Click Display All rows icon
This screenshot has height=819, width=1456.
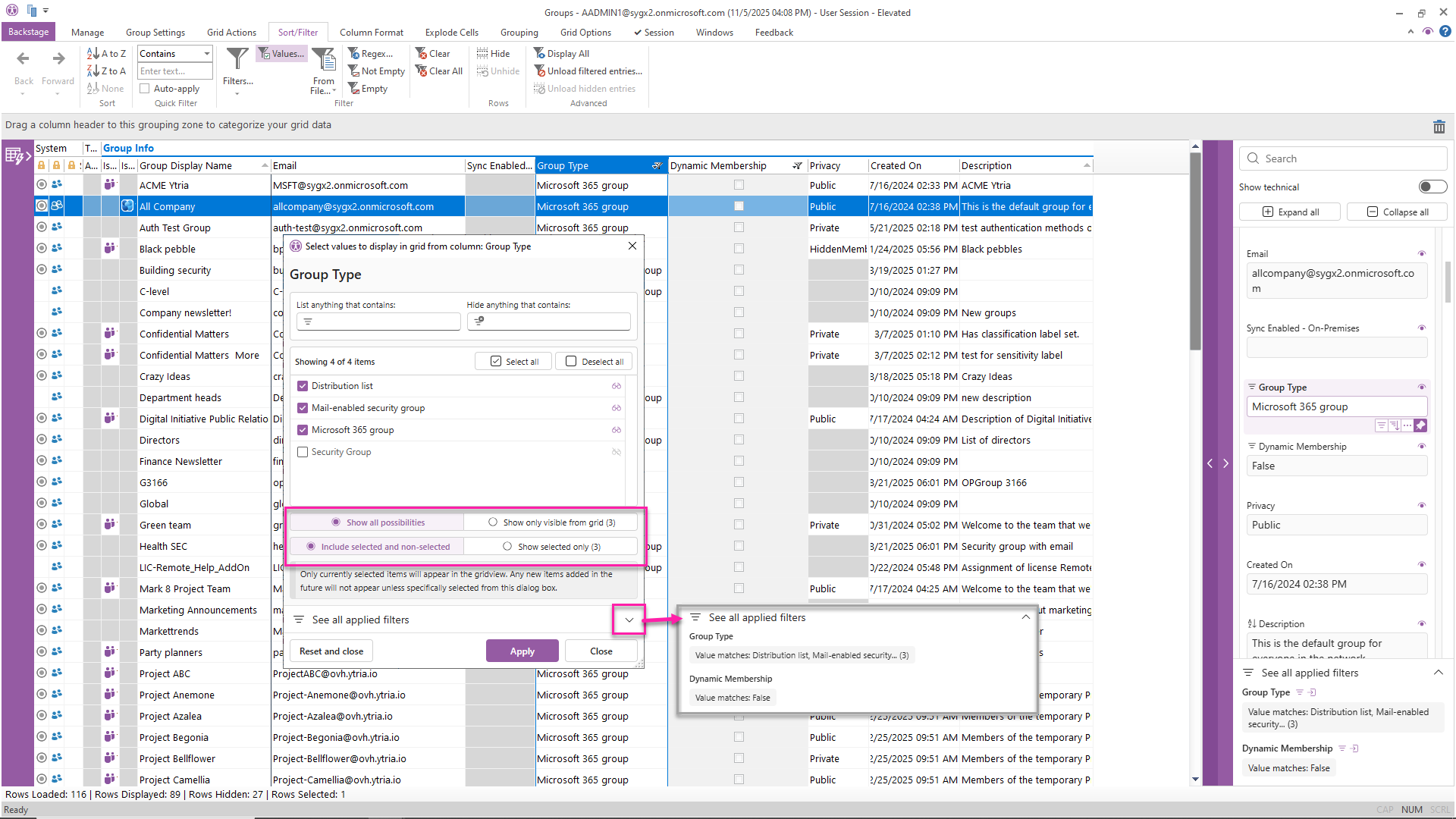539,53
